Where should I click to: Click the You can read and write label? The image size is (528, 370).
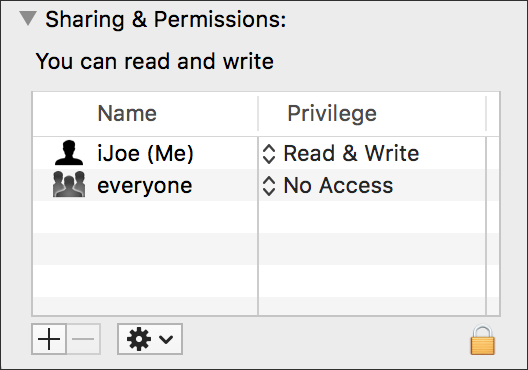(x=155, y=62)
